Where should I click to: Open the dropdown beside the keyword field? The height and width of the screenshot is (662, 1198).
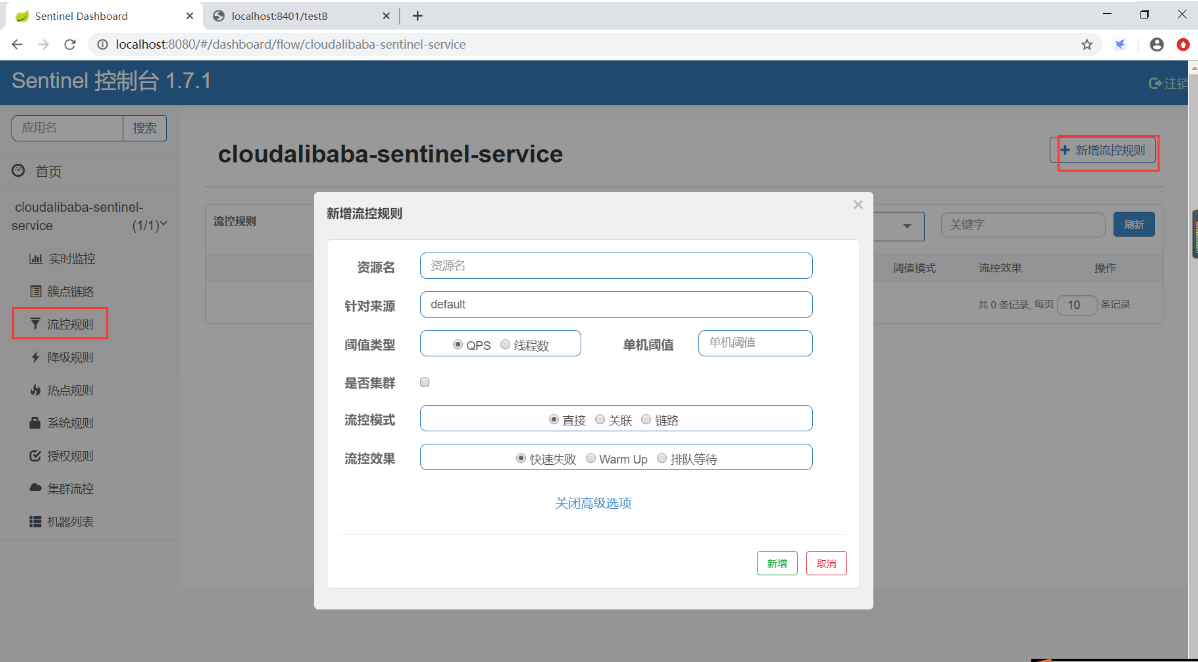(906, 226)
